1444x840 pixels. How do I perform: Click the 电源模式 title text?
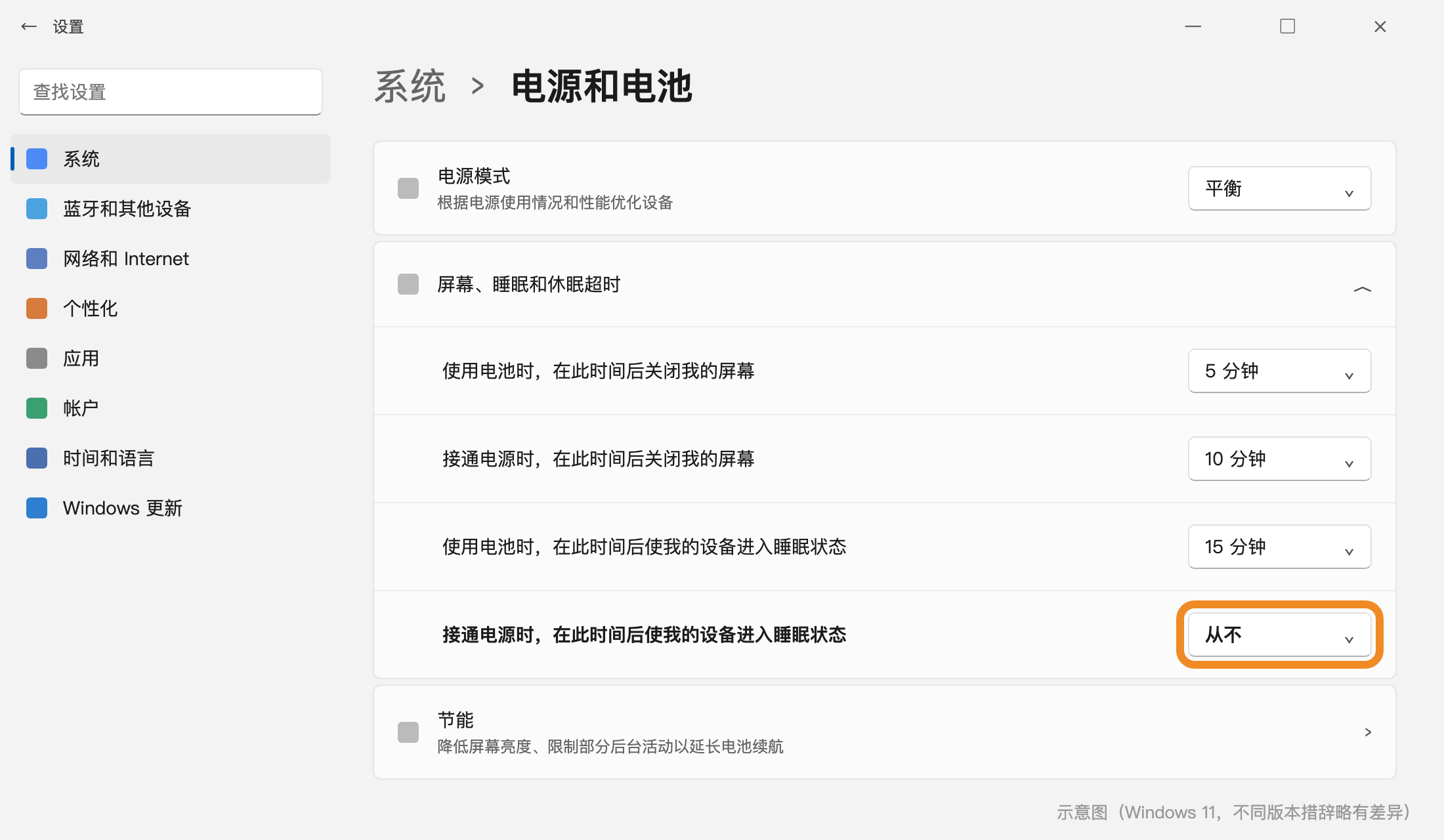[x=474, y=176]
